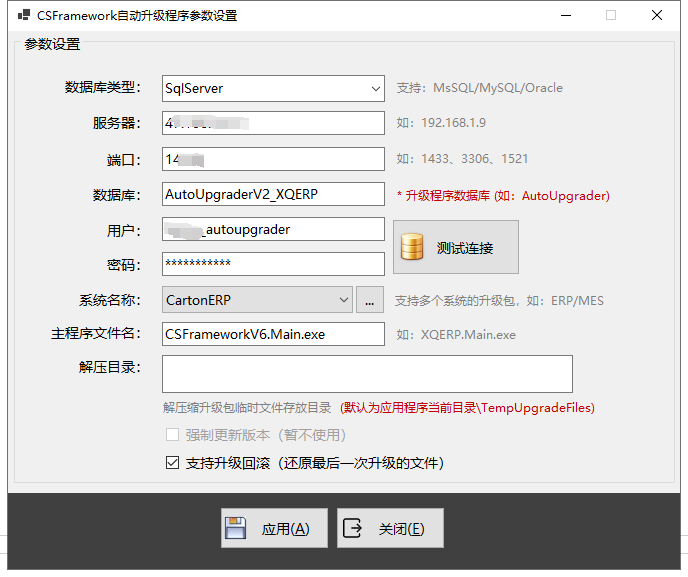Click the hint text 如: XQERP.Main.exe
Screen dimensions: 688x577
(456, 335)
